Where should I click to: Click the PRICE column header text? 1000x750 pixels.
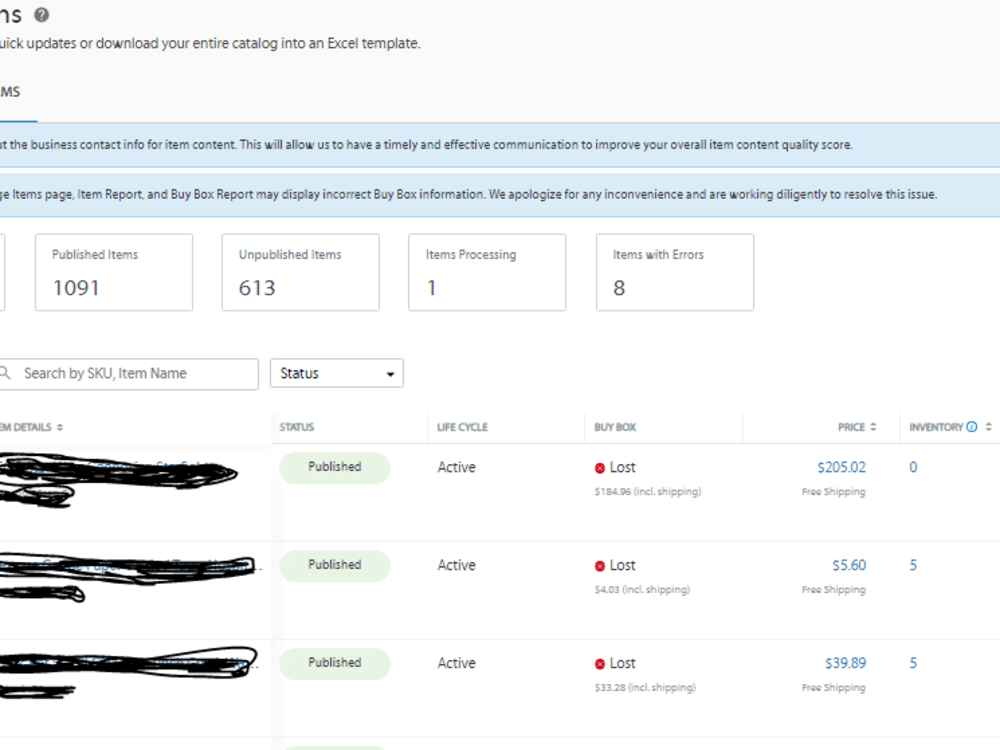[851, 427]
